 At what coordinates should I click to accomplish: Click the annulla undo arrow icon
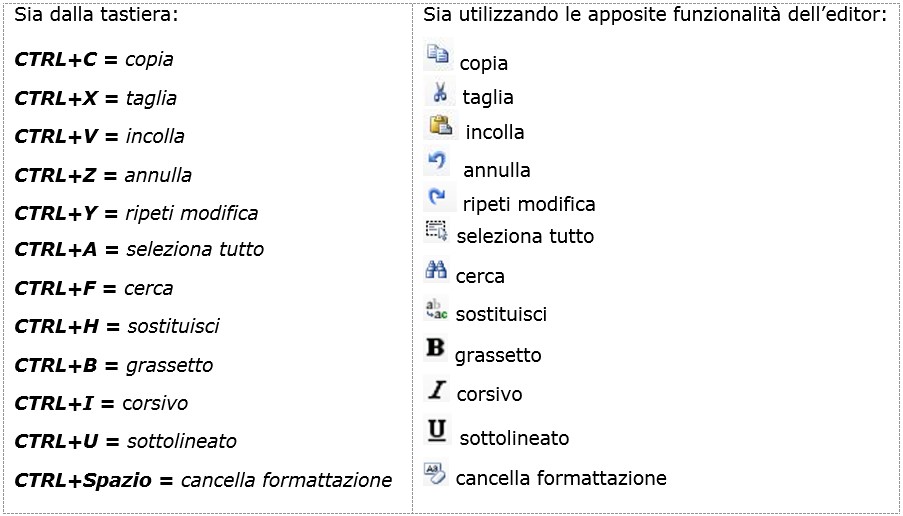(437, 162)
